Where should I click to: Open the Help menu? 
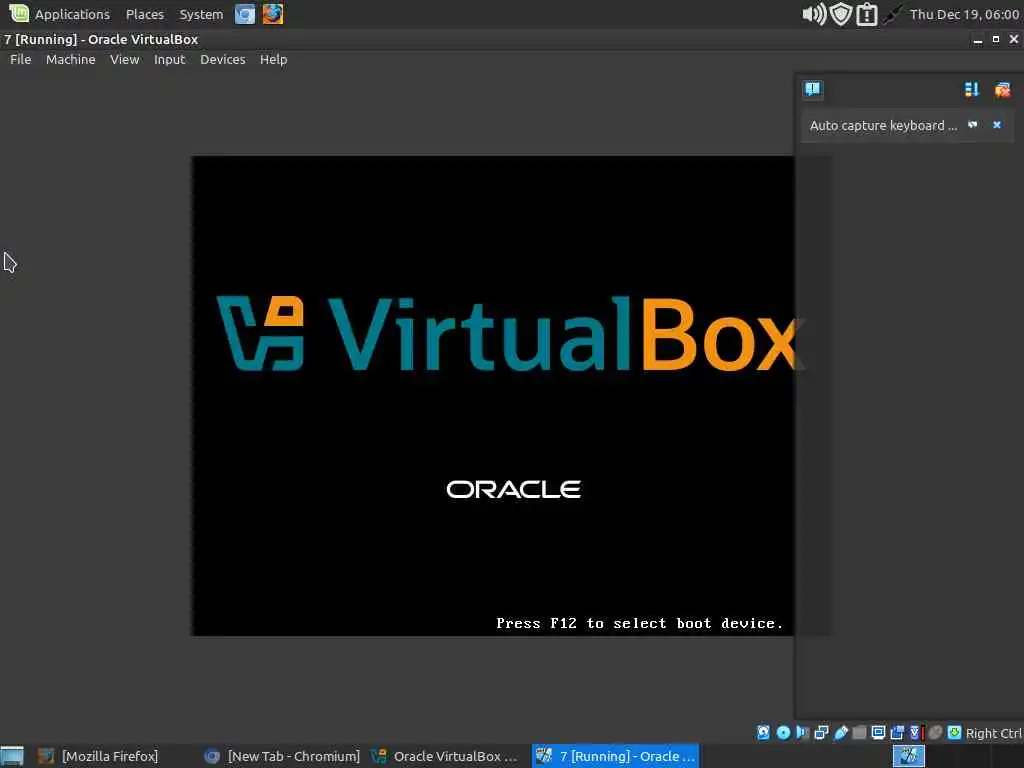point(273,59)
